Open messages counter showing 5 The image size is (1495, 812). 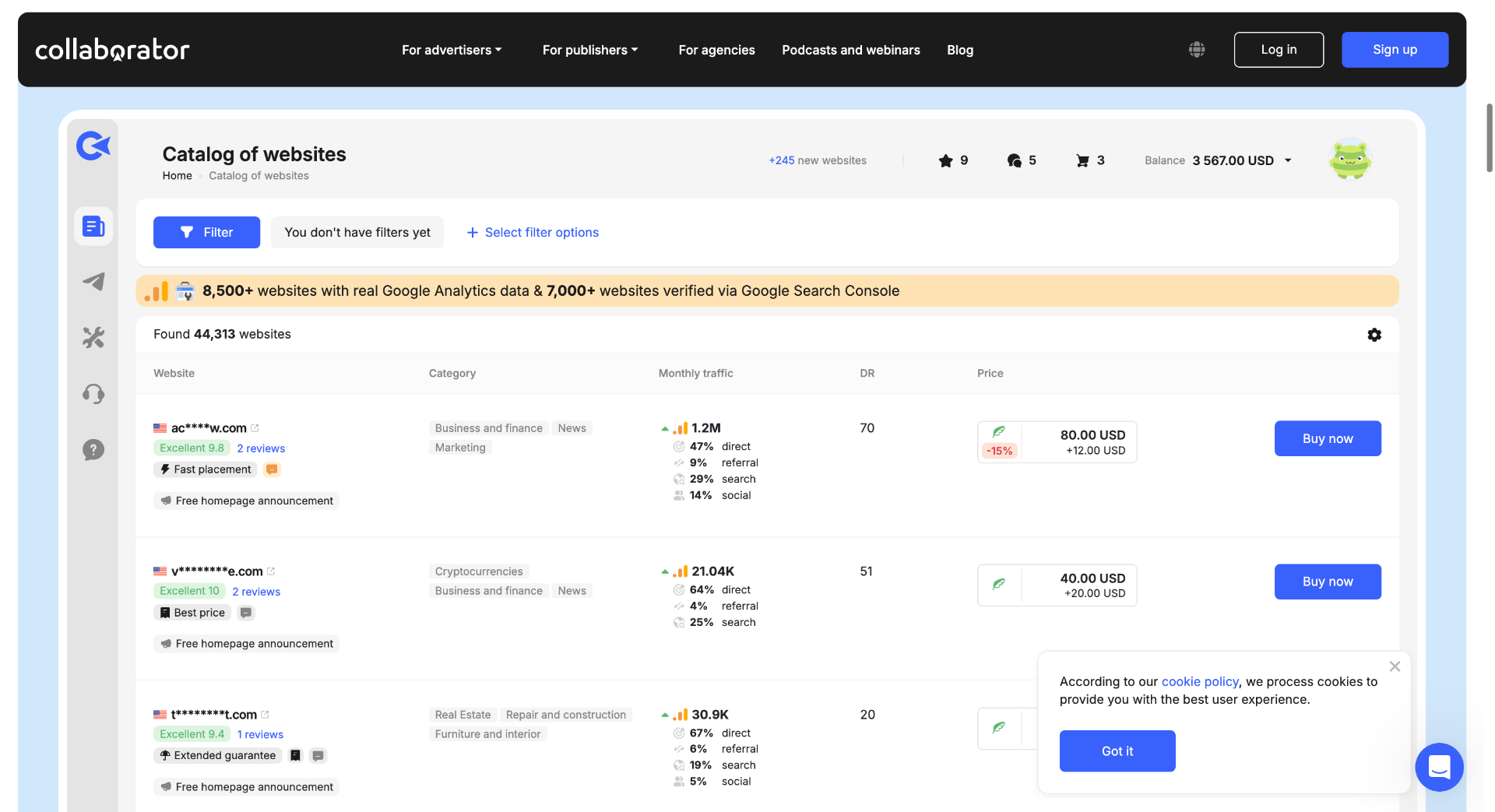1021,160
